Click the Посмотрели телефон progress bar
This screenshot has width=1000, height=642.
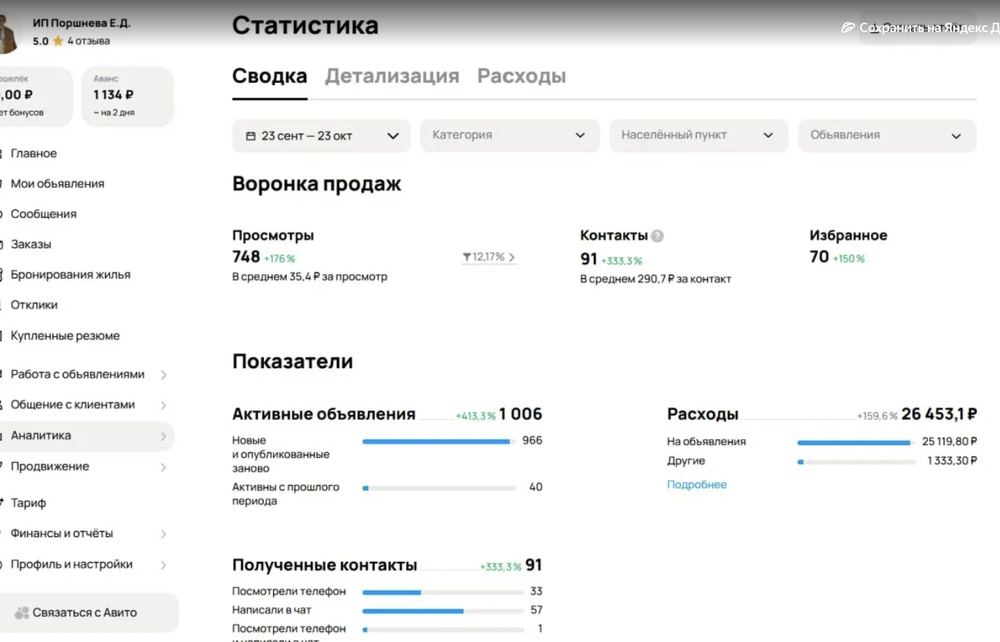(x=443, y=592)
